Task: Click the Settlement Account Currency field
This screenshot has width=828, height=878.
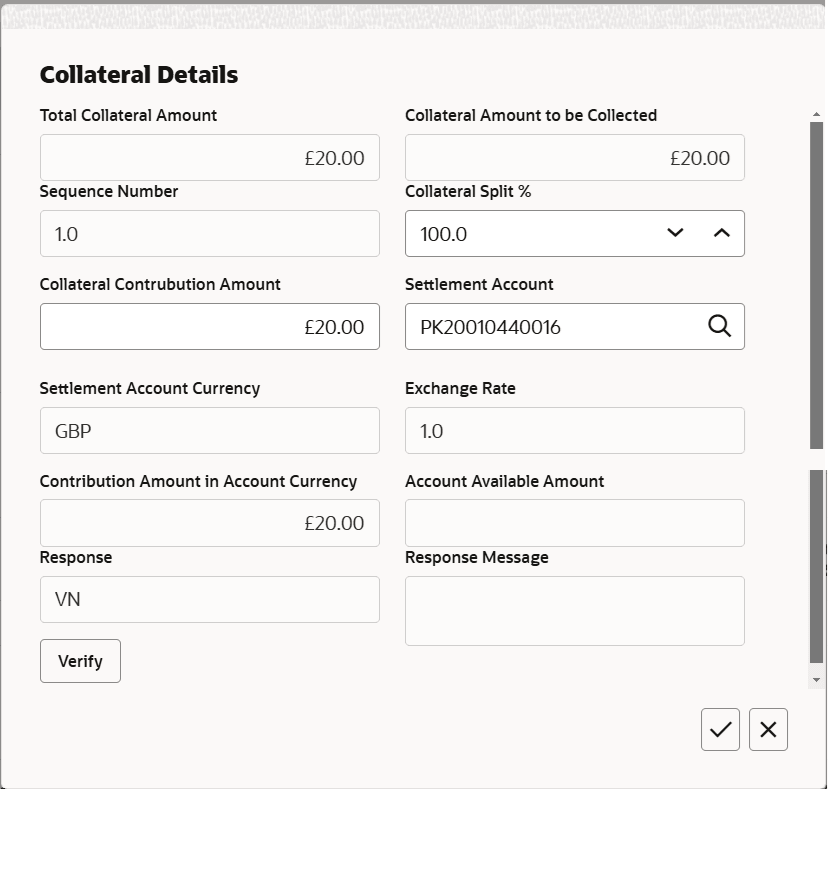Action: pos(209,431)
